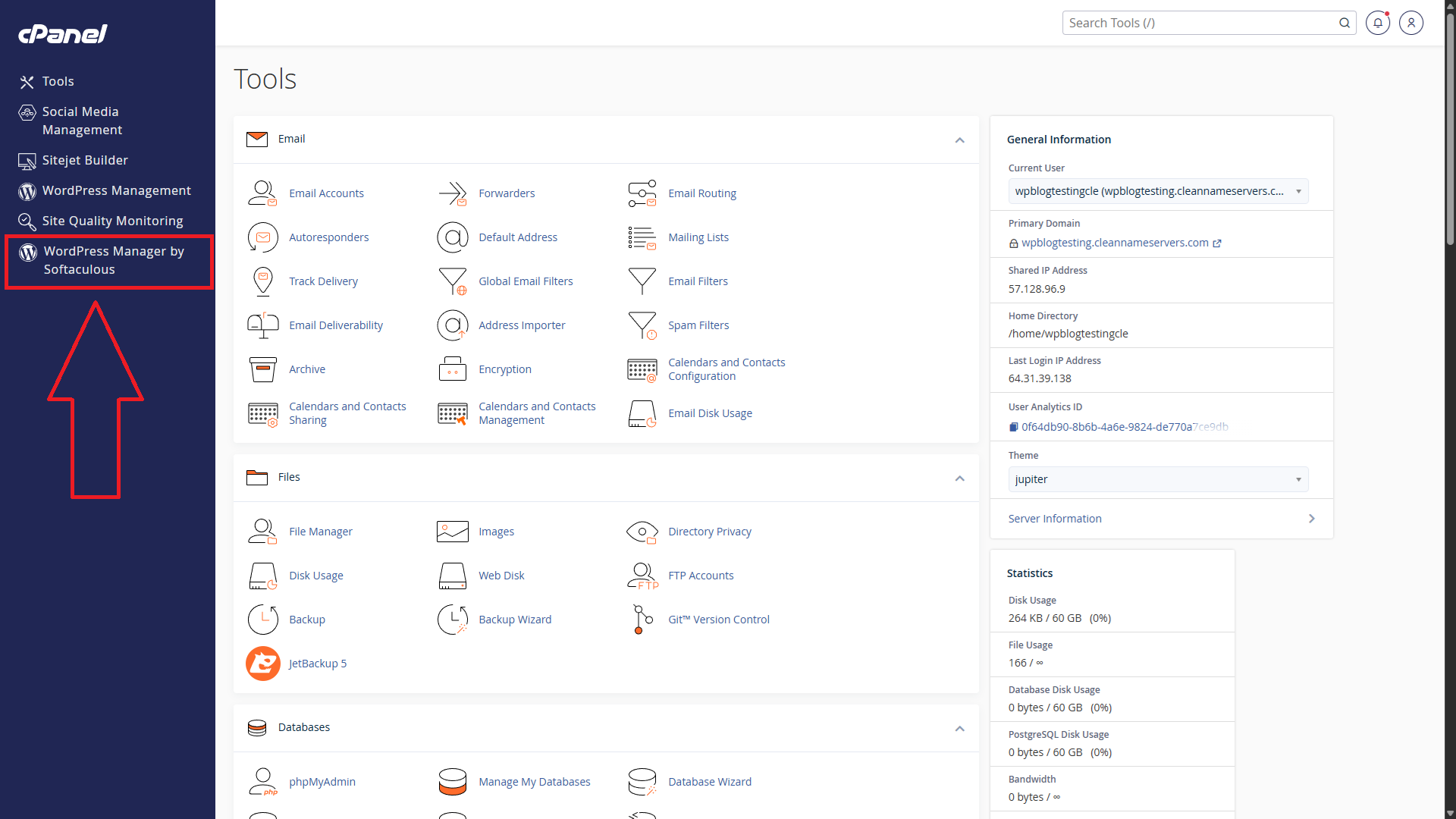Click the cPanel logo
This screenshot has width=1456, height=819.
point(62,33)
